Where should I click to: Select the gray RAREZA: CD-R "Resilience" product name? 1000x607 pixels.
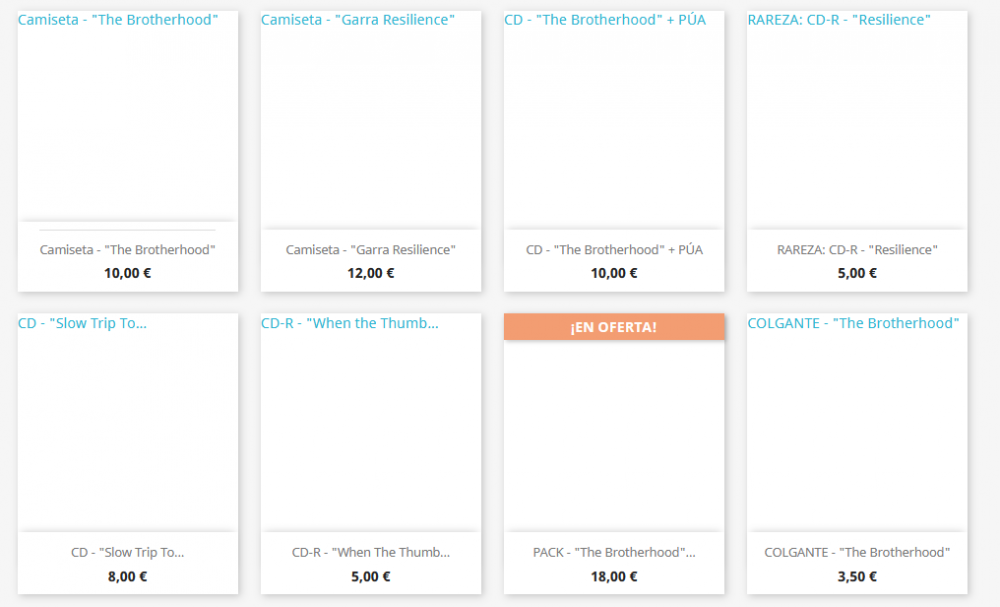(857, 250)
